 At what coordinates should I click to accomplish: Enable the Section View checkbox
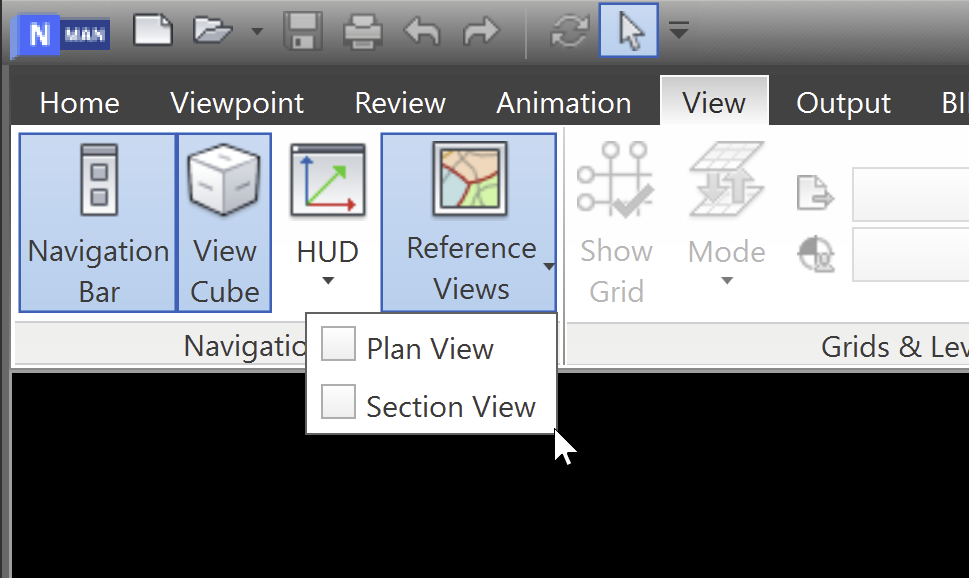(338, 401)
